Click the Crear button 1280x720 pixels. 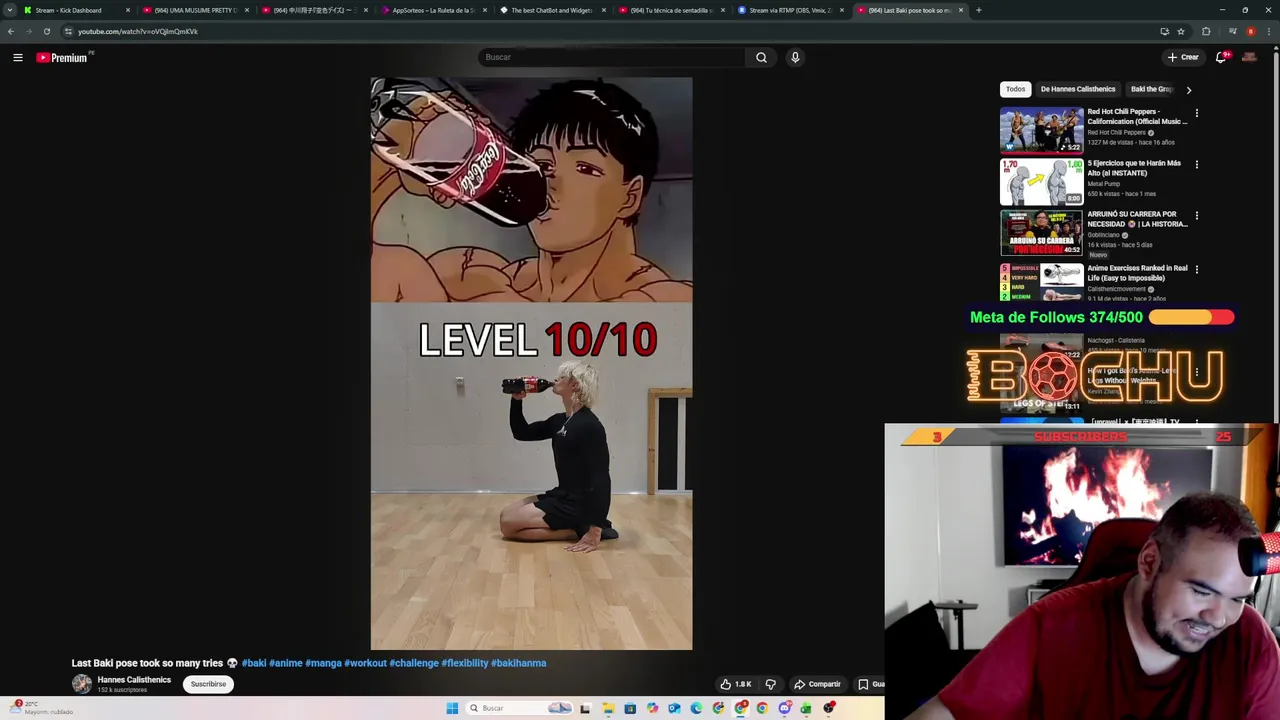coord(1183,57)
